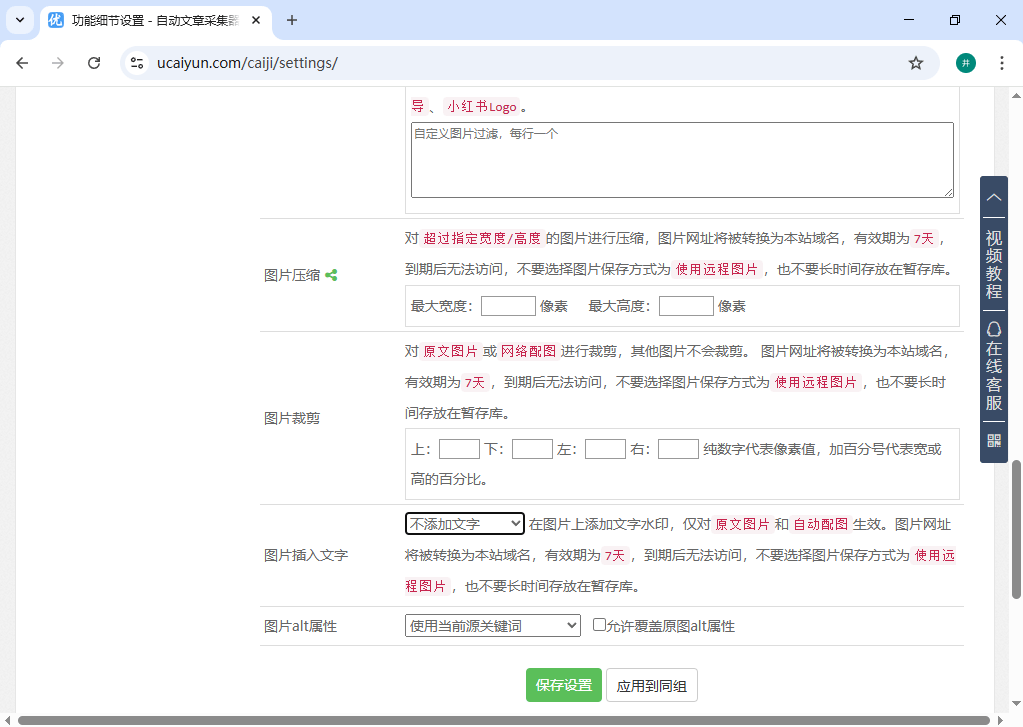Expand the 不添加文字 watermark dropdown

click(465, 524)
